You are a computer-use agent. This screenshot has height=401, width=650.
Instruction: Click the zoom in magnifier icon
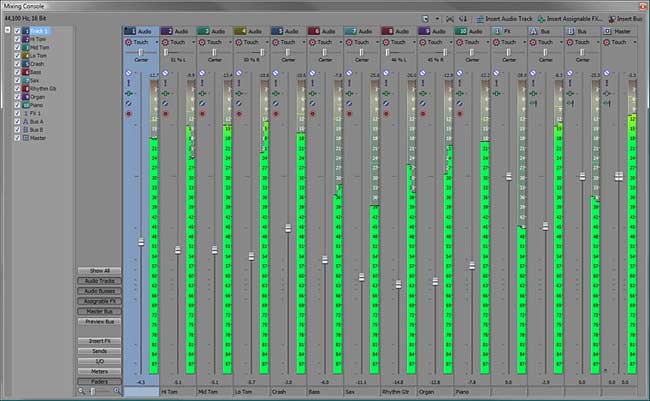tap(117, 391)
